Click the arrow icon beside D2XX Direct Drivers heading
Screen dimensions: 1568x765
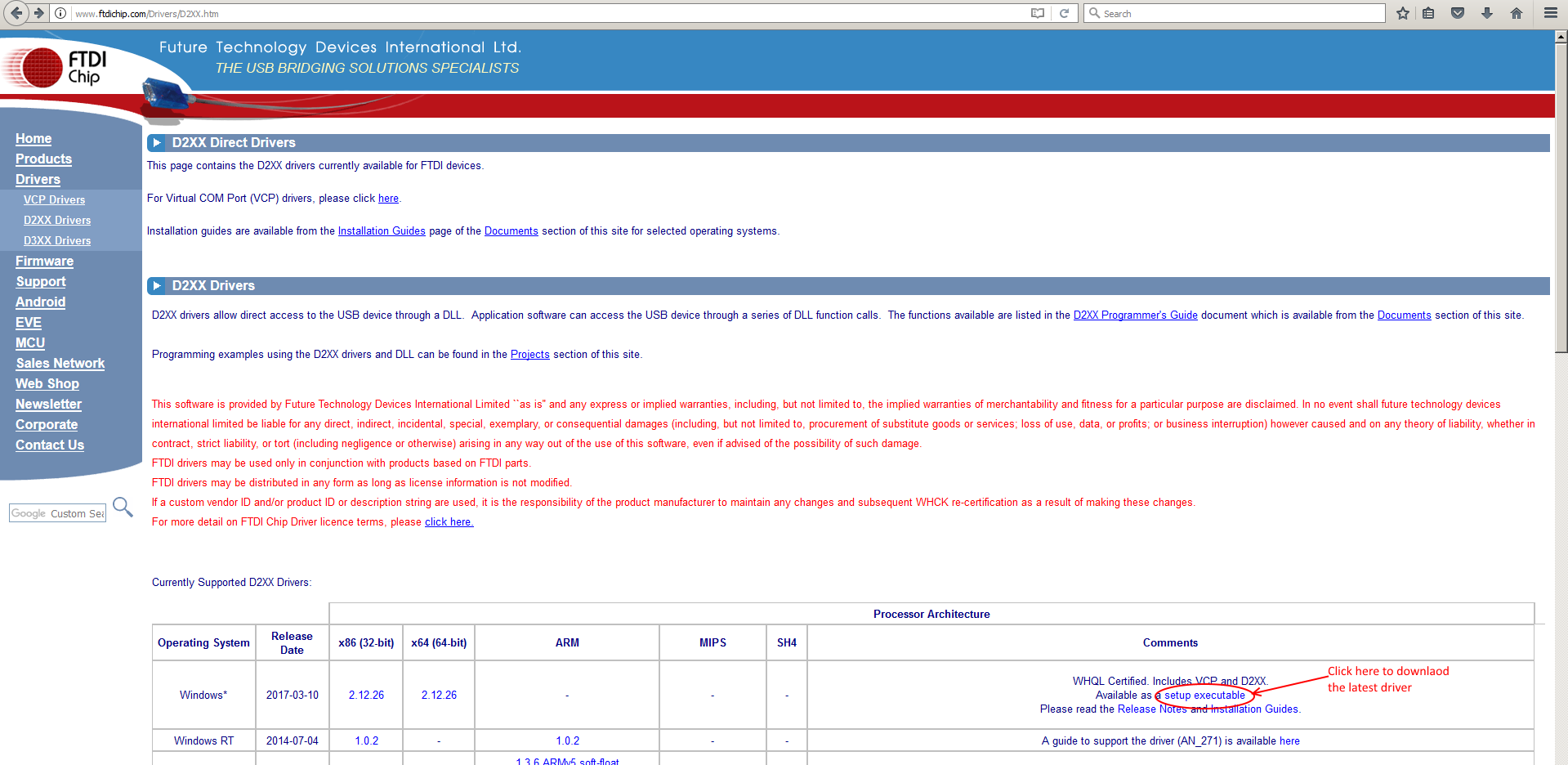coord(156,143)
